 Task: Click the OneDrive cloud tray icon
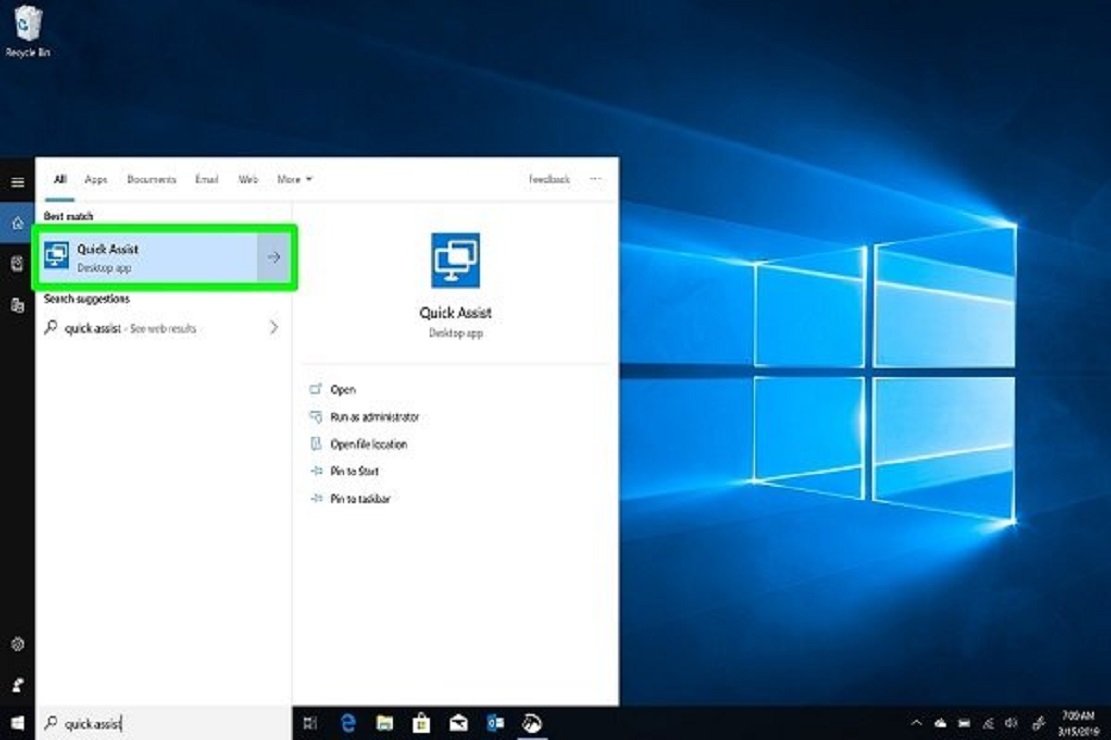(x=940, y=723)
